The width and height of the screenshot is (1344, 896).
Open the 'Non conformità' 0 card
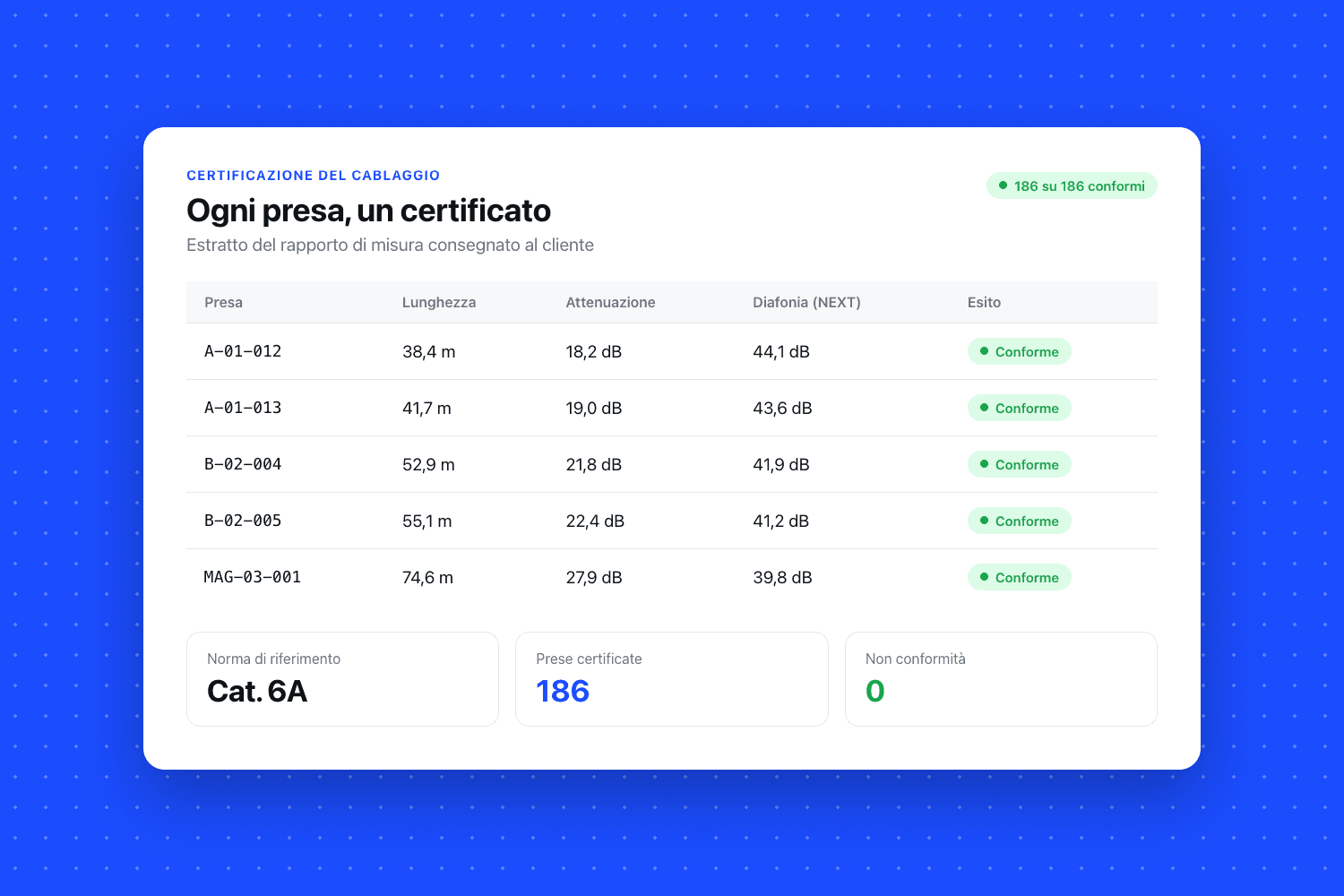tap(1001, 679)
